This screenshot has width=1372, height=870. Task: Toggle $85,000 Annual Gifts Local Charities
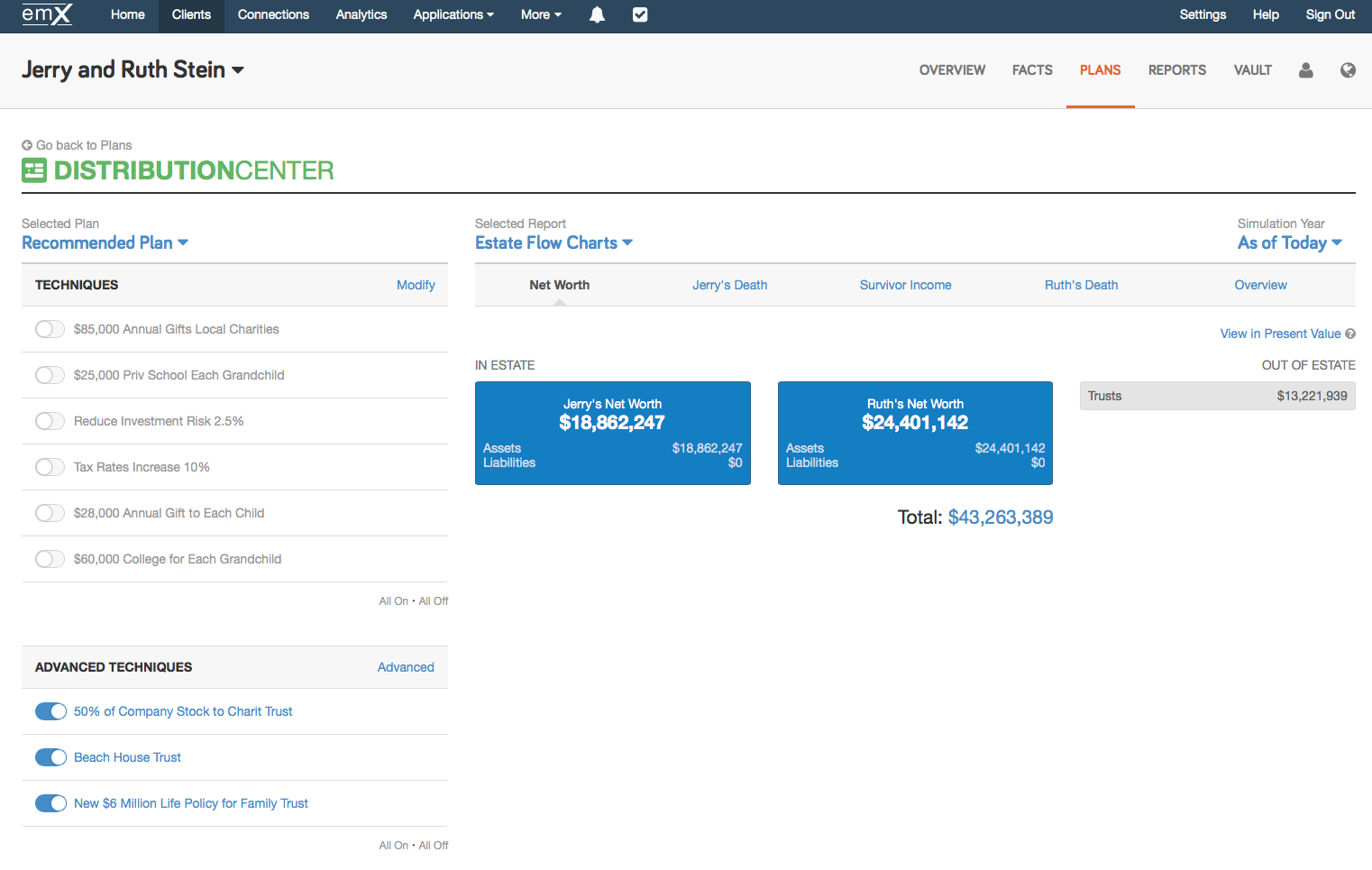click(50, 329)
